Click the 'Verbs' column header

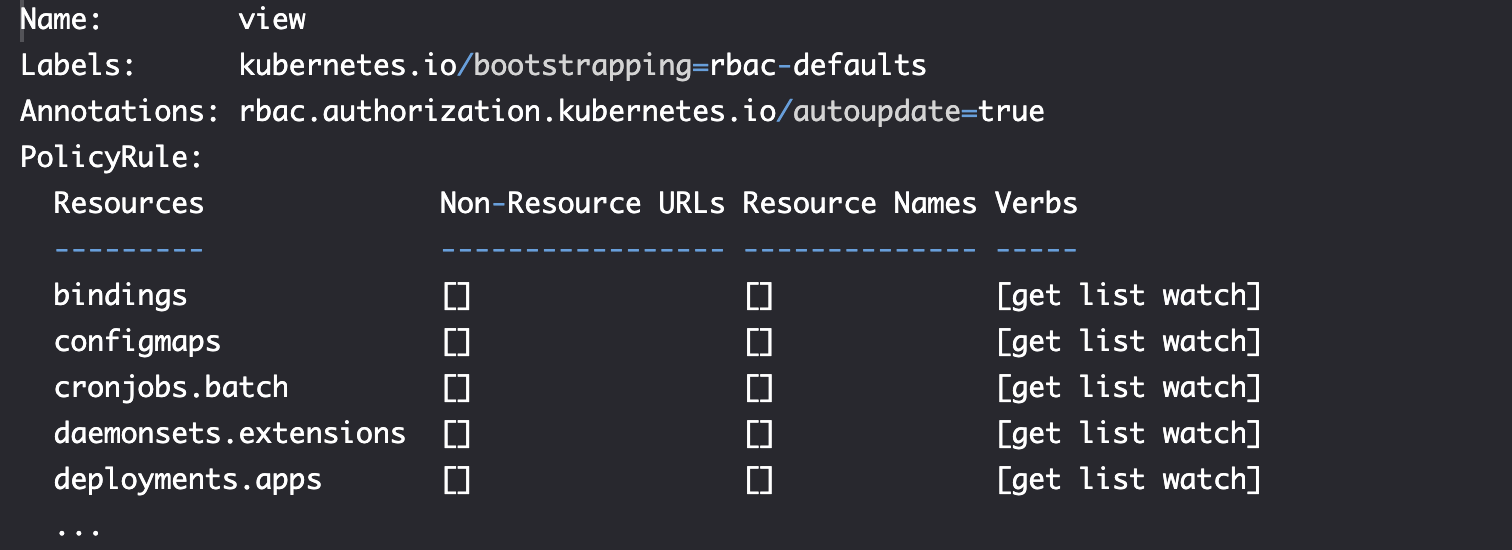pos(1036,203)
